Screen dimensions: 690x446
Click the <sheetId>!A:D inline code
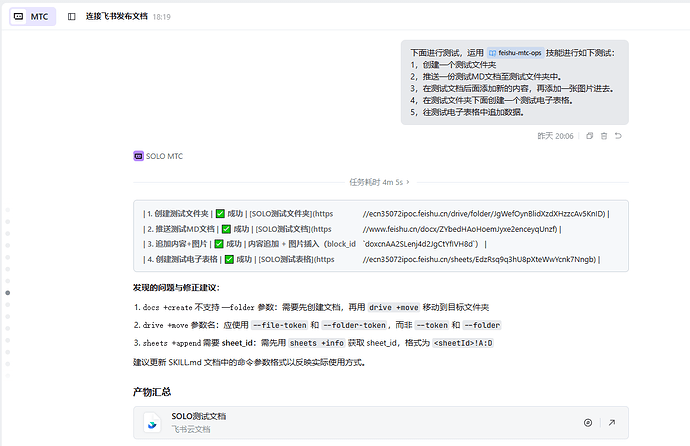pos(463,343)
